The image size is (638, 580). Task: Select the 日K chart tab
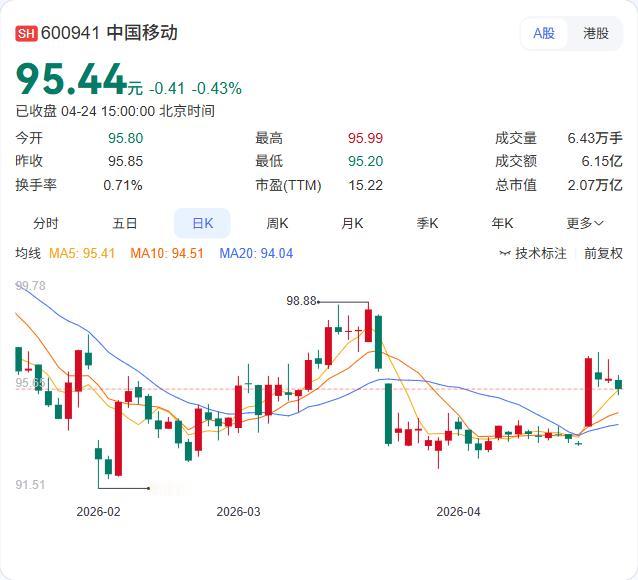coord(202,223)
